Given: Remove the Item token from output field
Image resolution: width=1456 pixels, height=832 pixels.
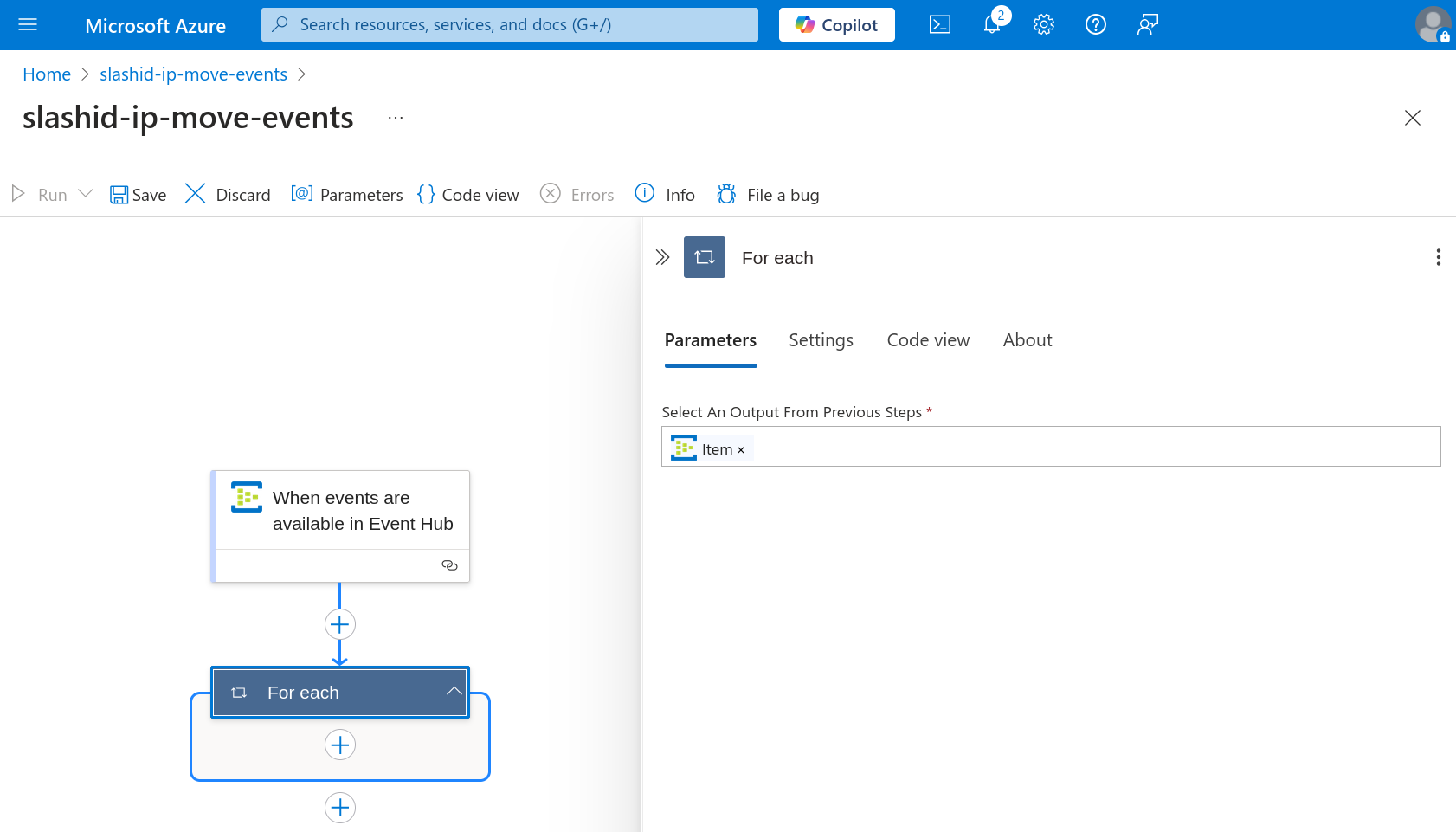Looking at the screenshot, I should 741,450.
